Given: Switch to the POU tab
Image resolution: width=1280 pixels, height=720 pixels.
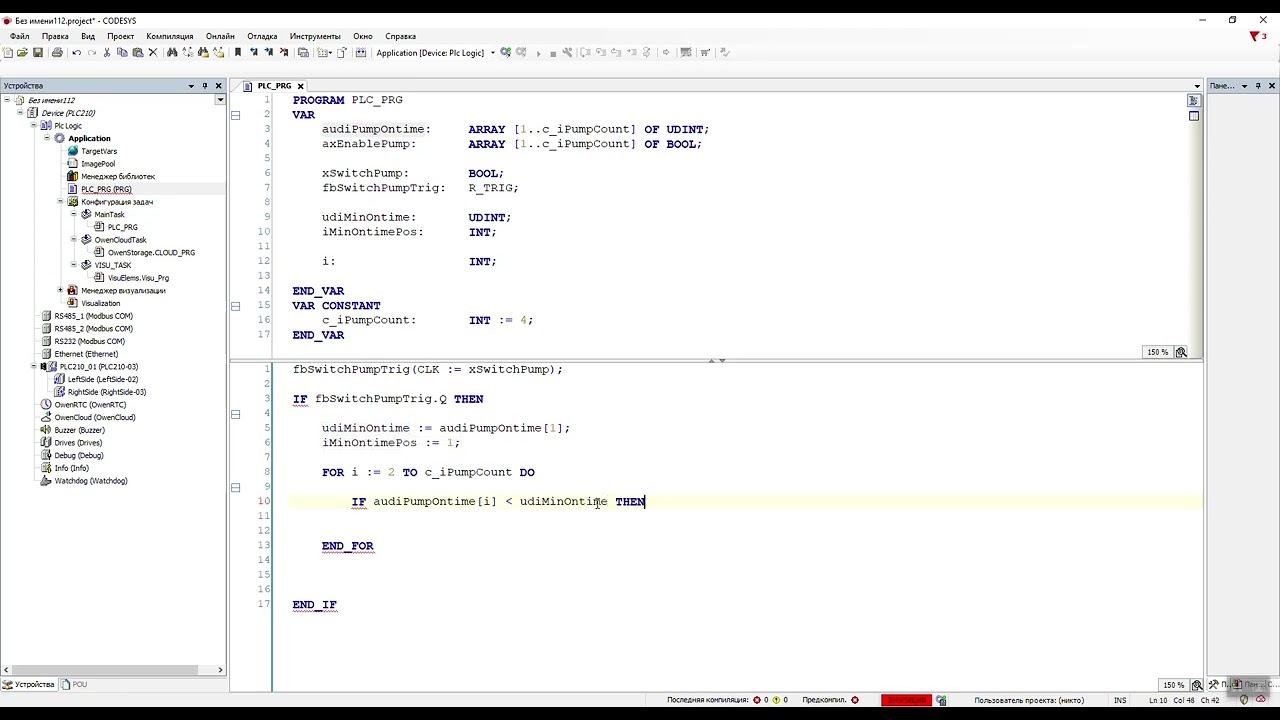Looking at the screenshot, I should (75, 684).
